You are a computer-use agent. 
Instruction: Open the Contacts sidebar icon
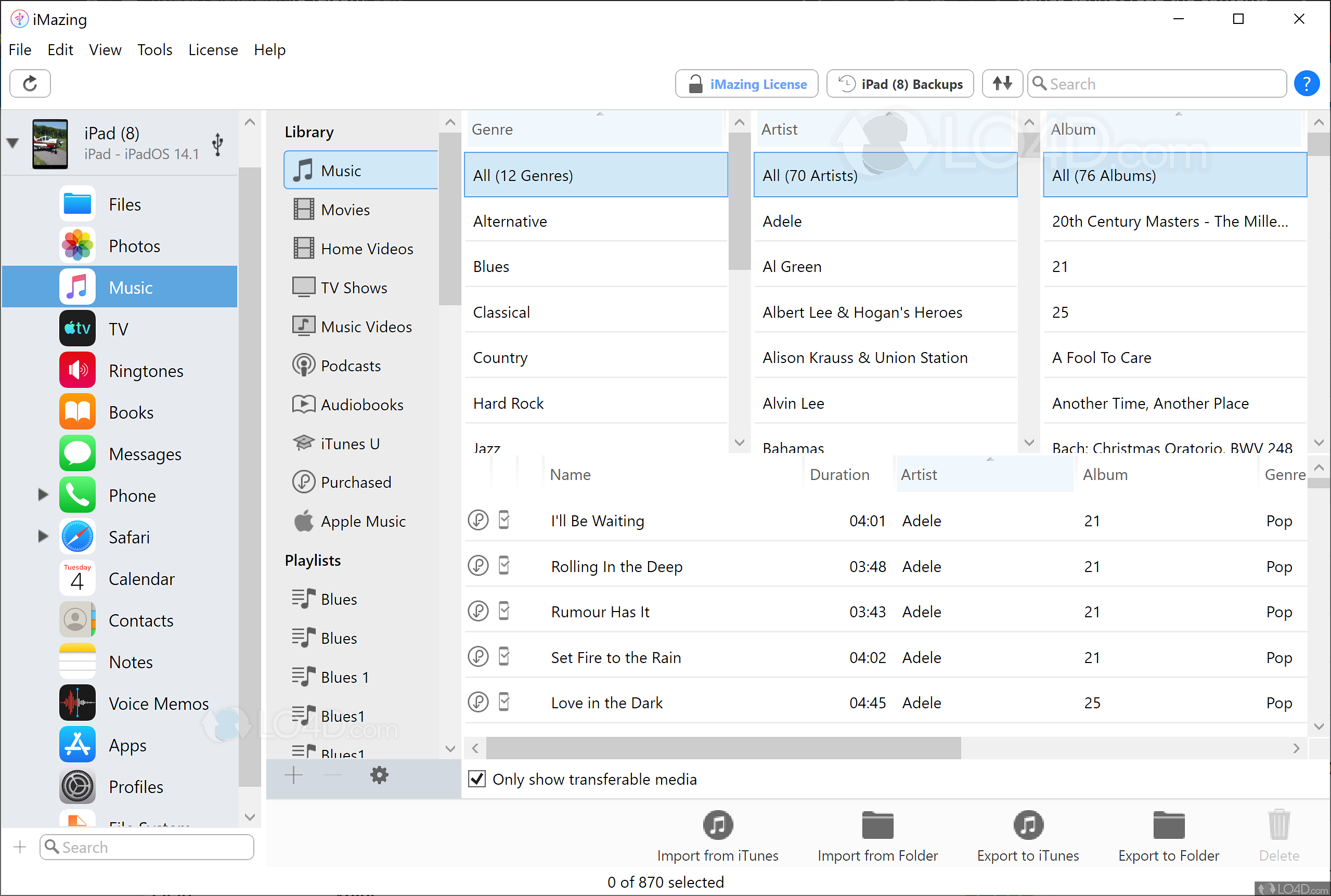pyautogui.click(x=77, y=620)
